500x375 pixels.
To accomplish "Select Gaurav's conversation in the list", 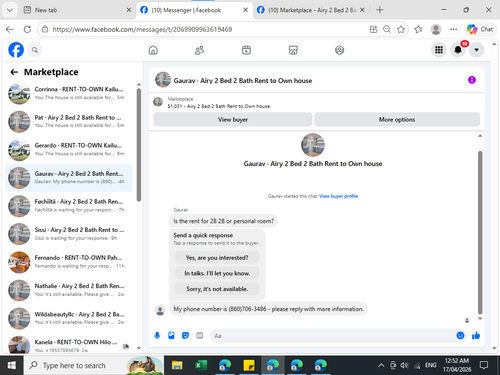I will pos(68,178).
